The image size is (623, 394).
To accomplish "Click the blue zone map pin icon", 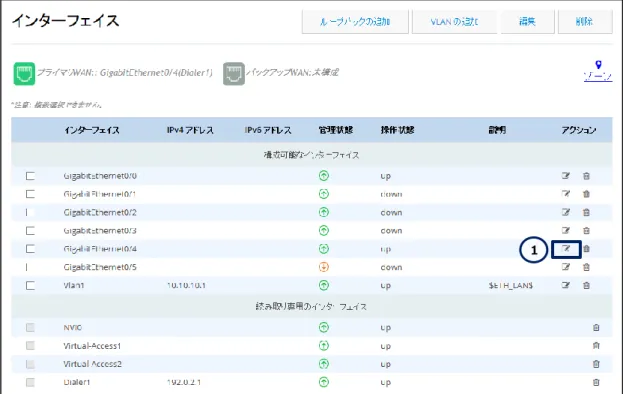I will (x=598, y=65).
